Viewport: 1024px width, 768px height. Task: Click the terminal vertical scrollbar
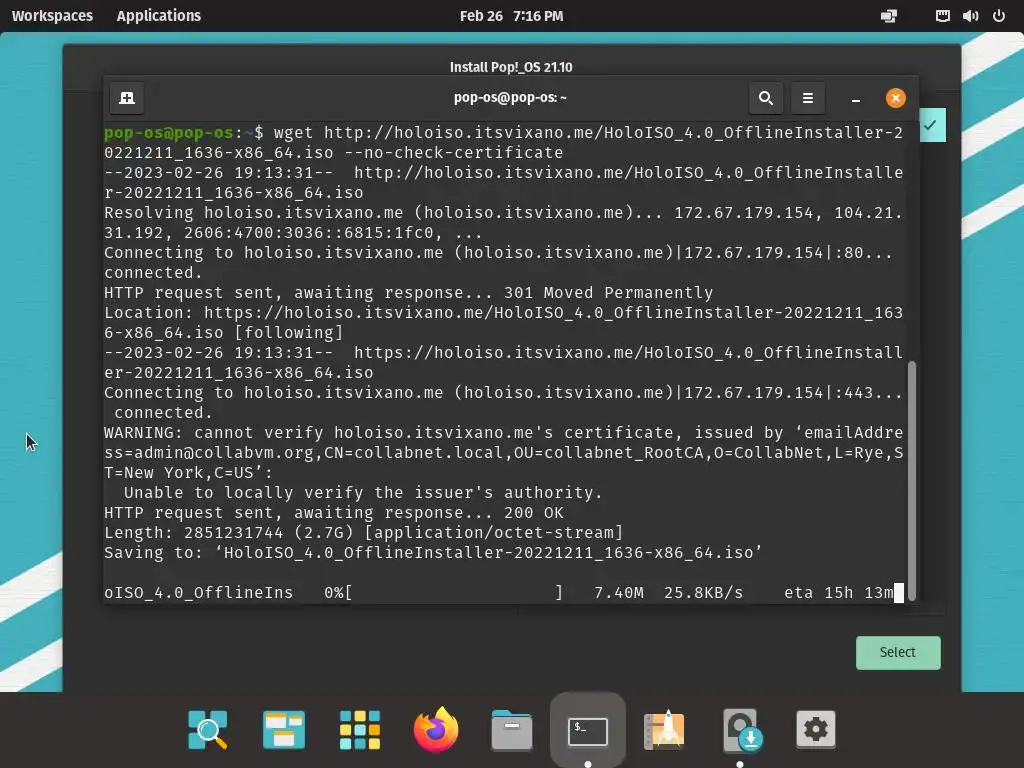912,480
